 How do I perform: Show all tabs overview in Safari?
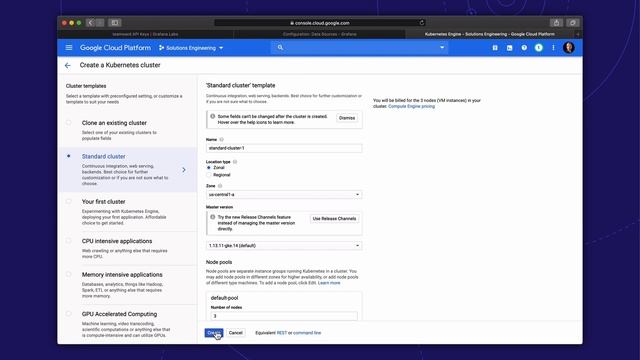573,23
